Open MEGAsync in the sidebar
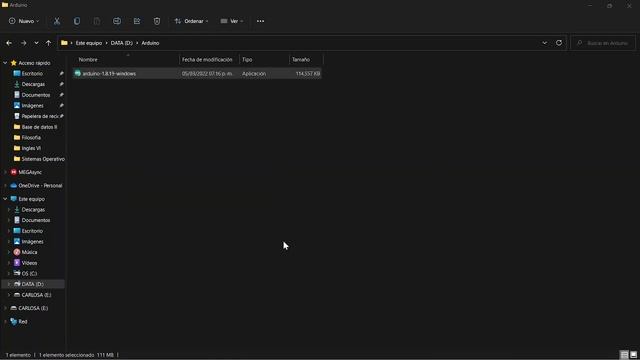 (x=30, y=172)
